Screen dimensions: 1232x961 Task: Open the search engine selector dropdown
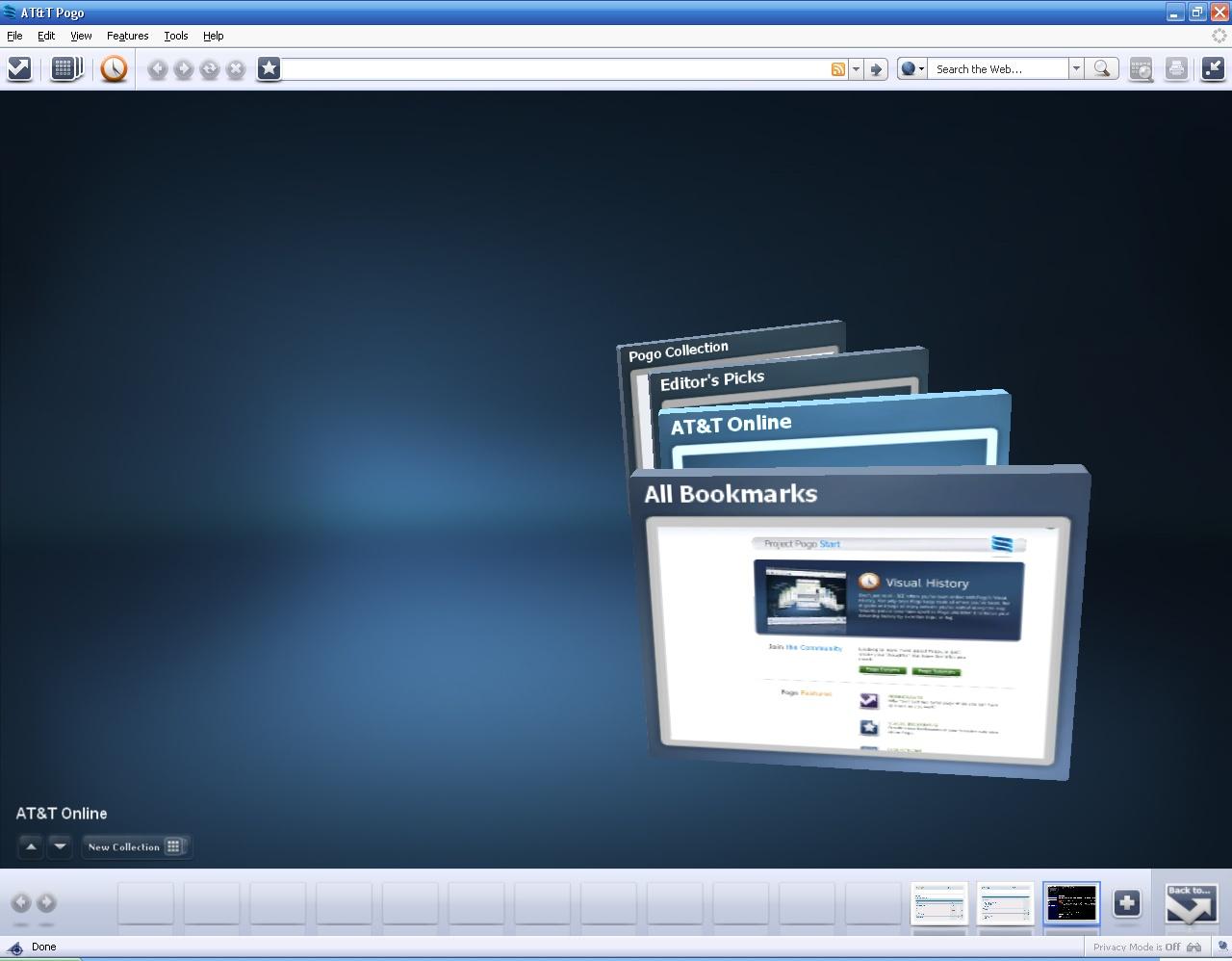tap(912, 68)
